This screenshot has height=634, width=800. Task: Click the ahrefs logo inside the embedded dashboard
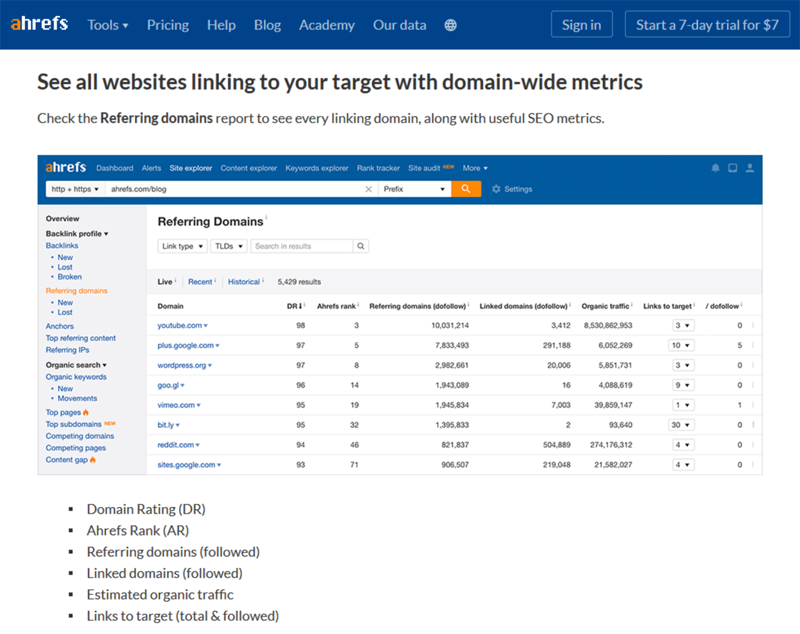coord(66,167)
